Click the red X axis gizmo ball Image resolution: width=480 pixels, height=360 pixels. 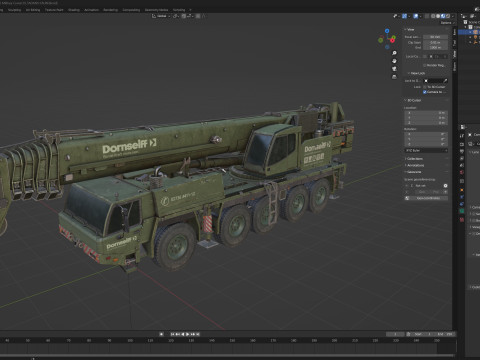[393, 40]
